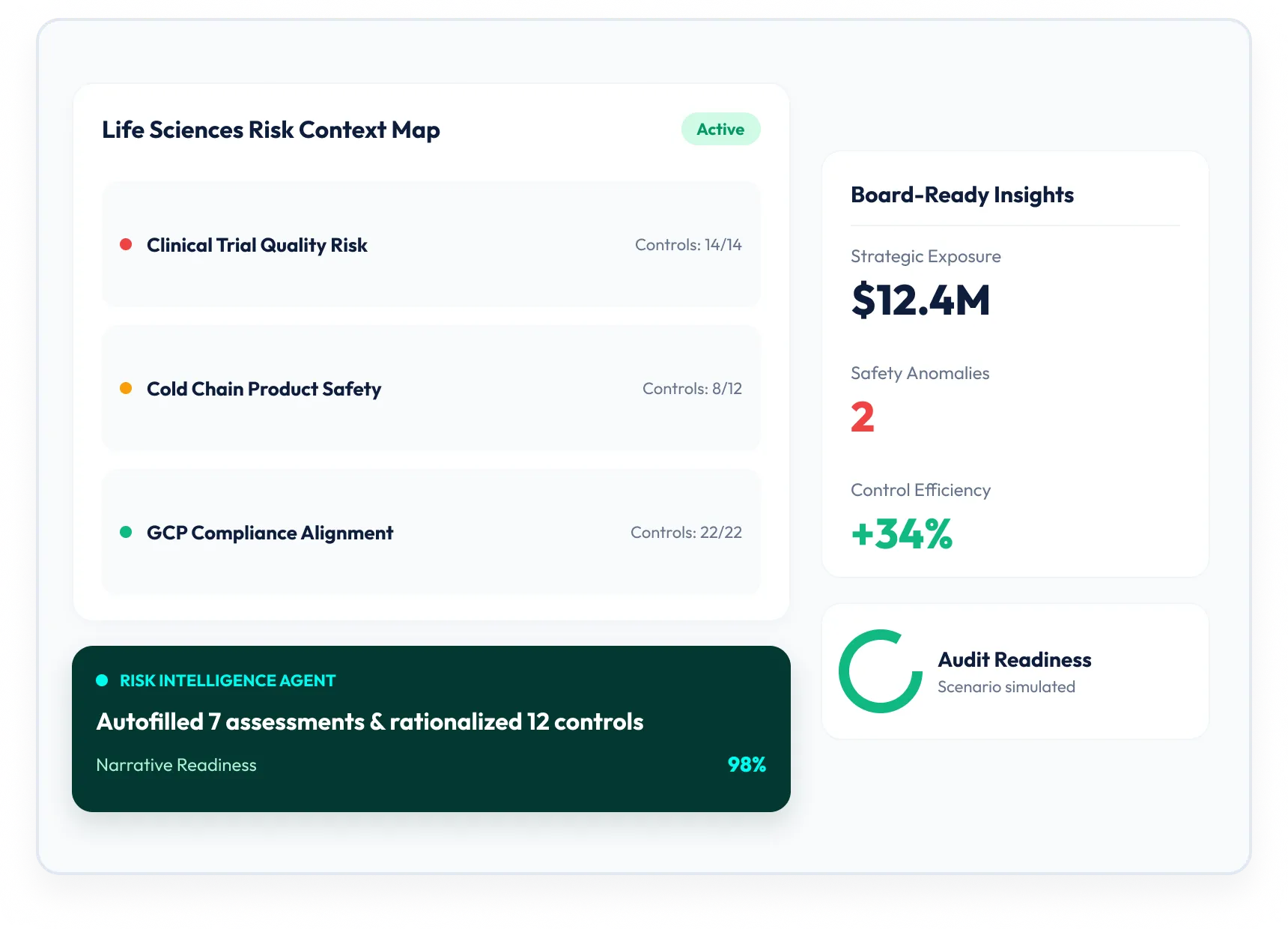Viewport: 1288px width, 929px height.
Task: Click the orange dot beside Cold Chain Product Safety
Action: pyautogui.click(x=126, y=388)
